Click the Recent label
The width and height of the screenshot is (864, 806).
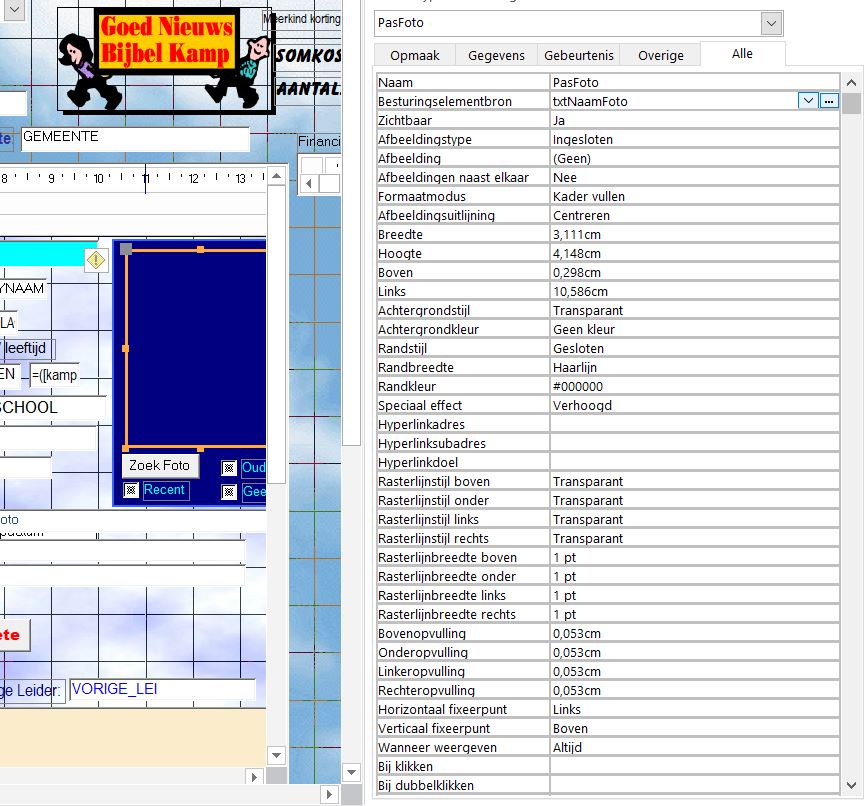[165, 490]
